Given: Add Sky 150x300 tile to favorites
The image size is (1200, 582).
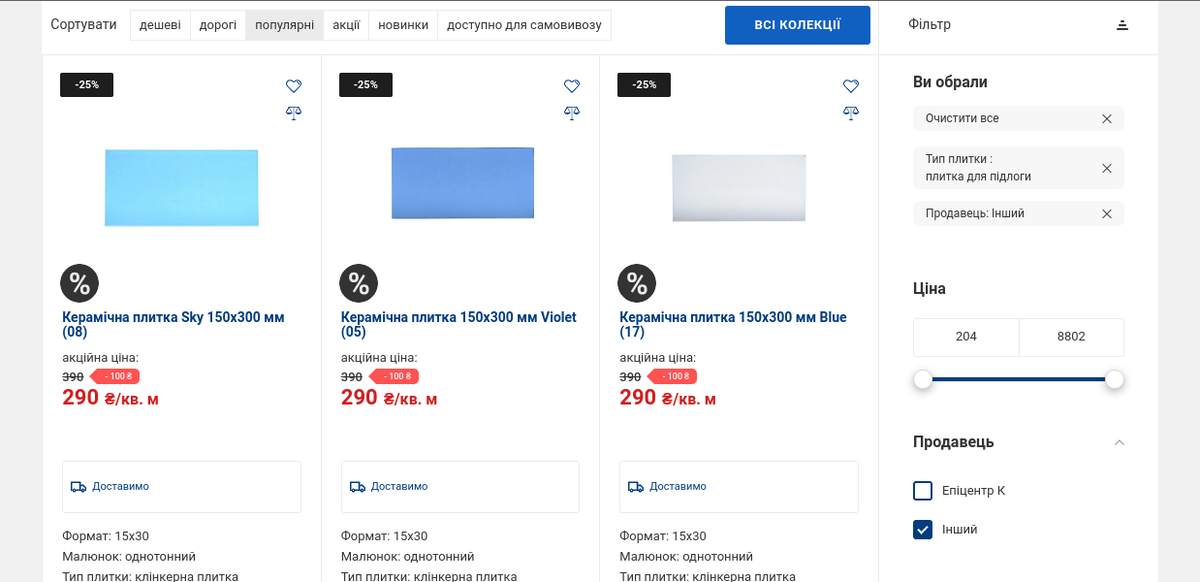Looking at the screenshot, I should click(293, 86).
